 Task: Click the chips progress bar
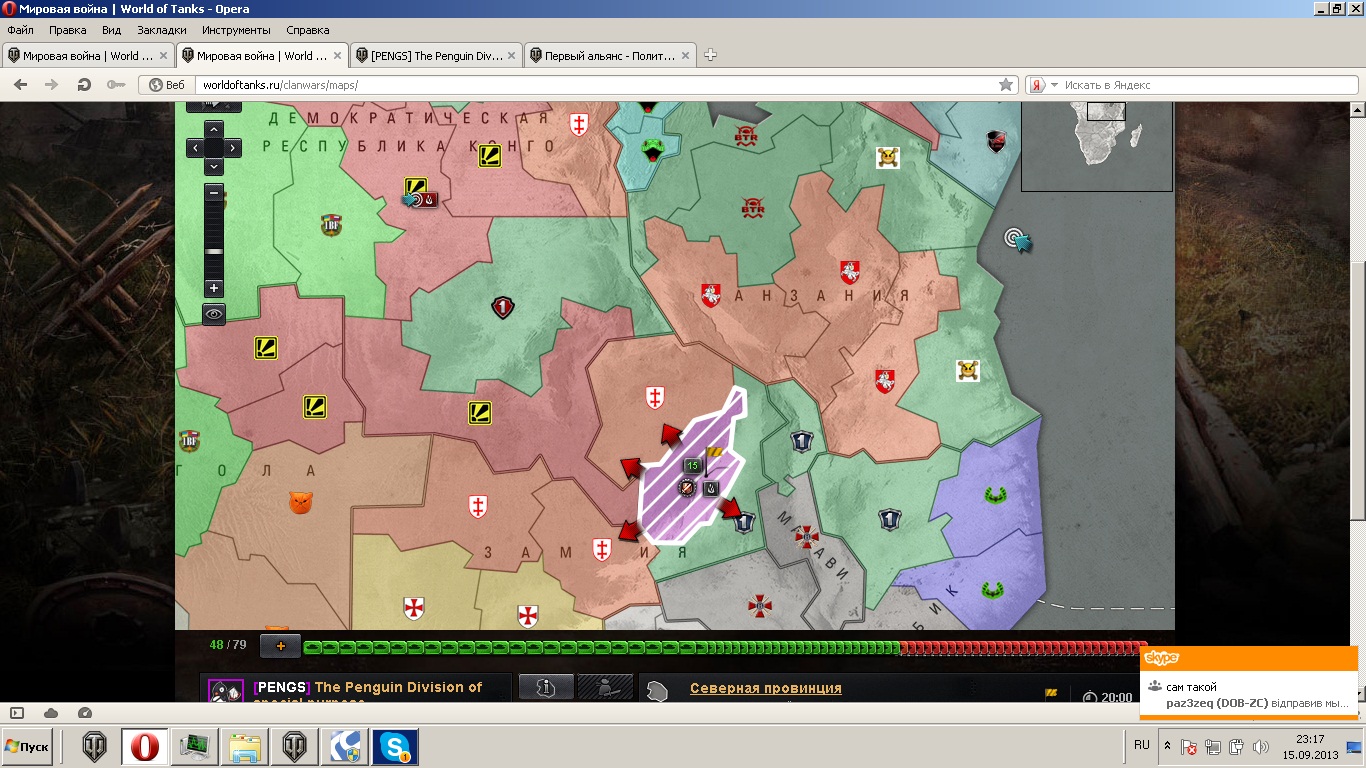coord(725,648)
